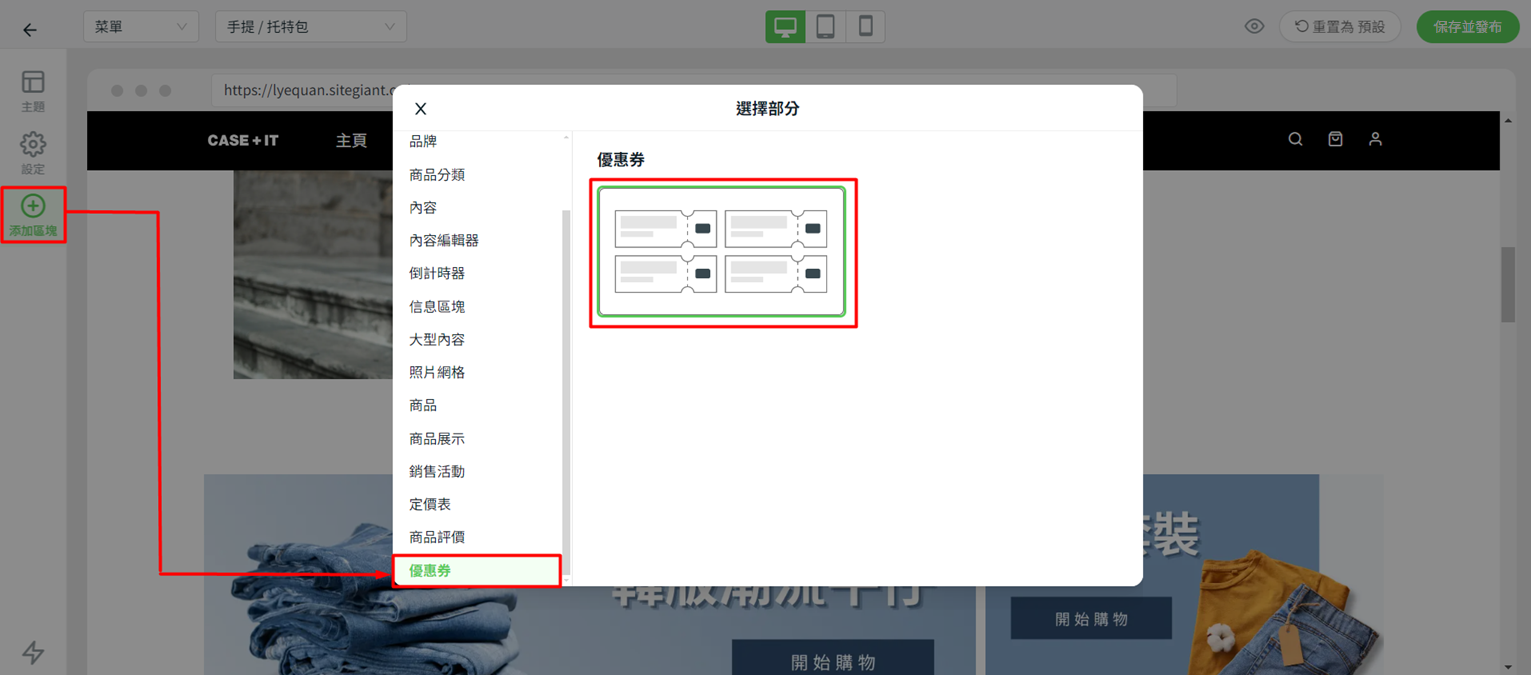Click the search icon in site header
This screenshot has height=675, width=1531.
click(x=1295, y=139)
